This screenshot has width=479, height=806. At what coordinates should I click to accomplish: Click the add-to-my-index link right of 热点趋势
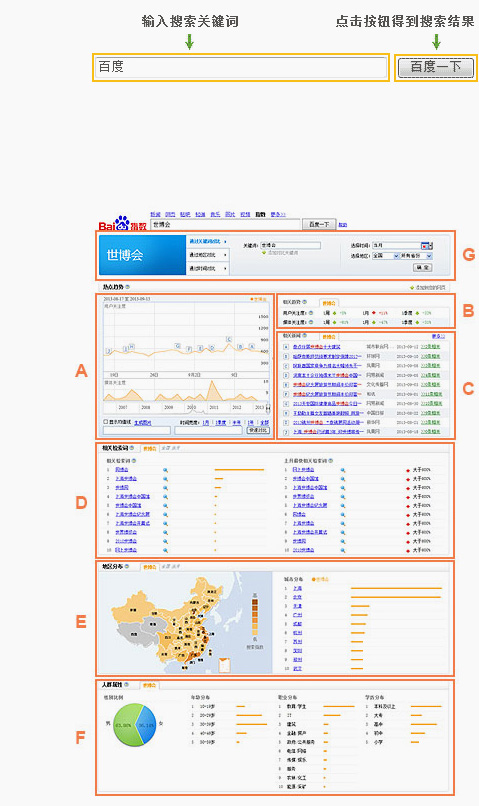pyautogui.click(x=428, y=288)
